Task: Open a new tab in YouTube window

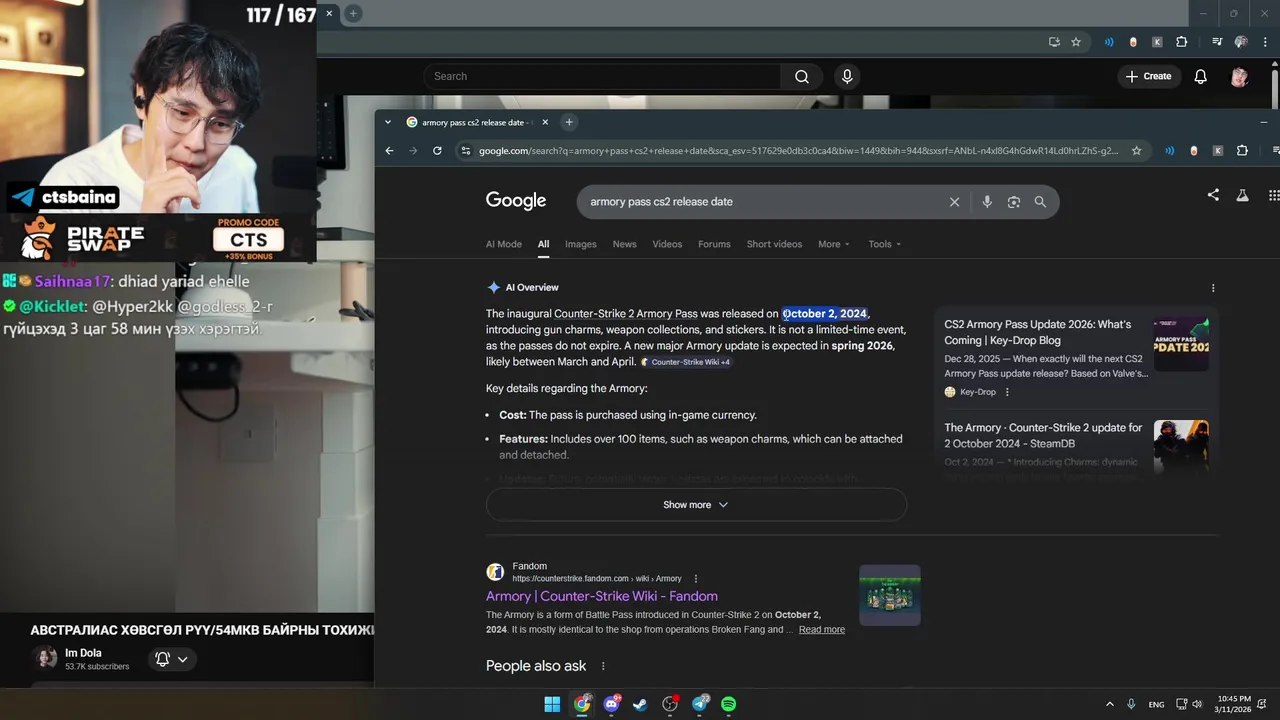Action: 353,13
